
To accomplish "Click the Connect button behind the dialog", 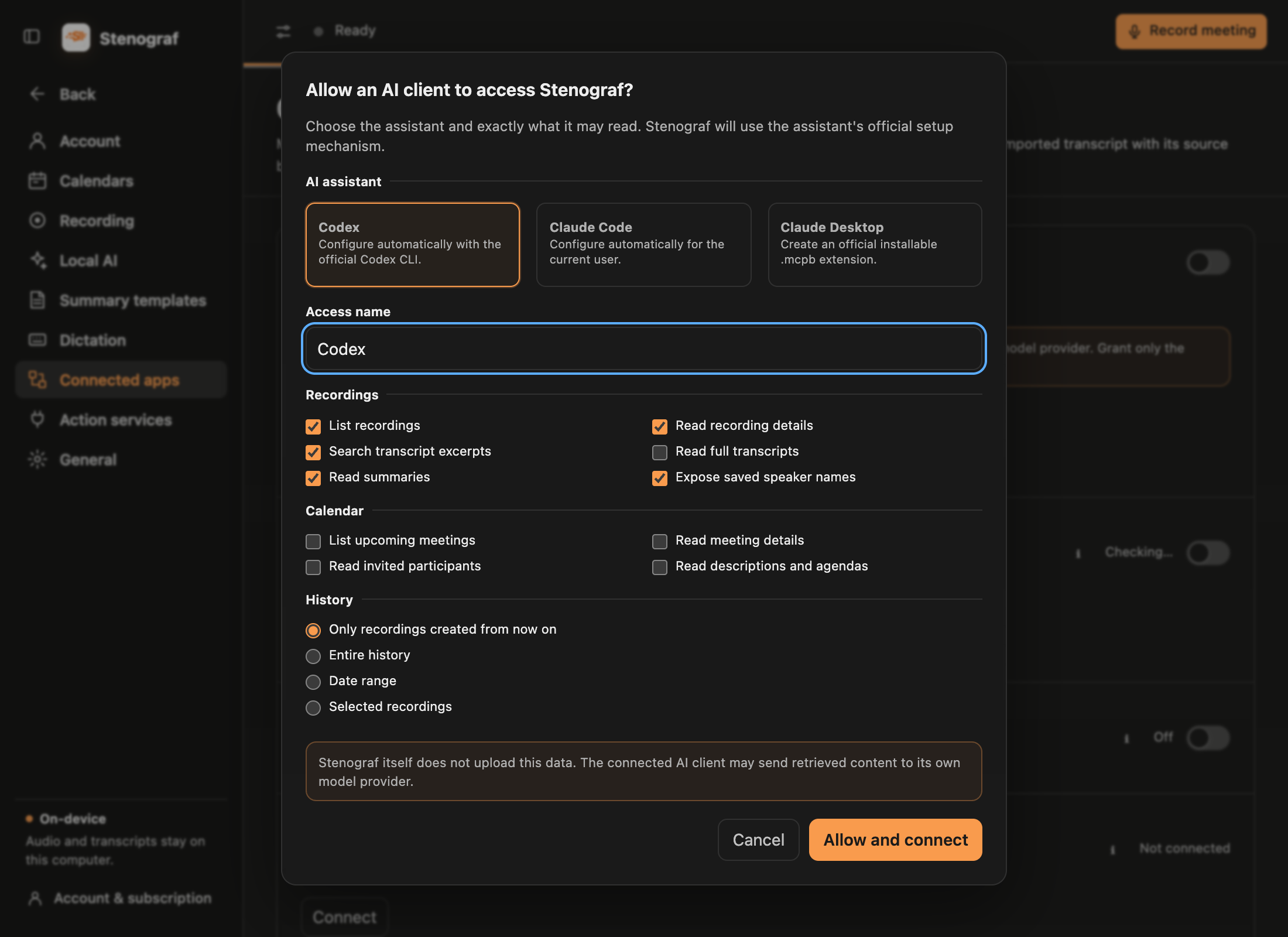I will coord(344,917).
